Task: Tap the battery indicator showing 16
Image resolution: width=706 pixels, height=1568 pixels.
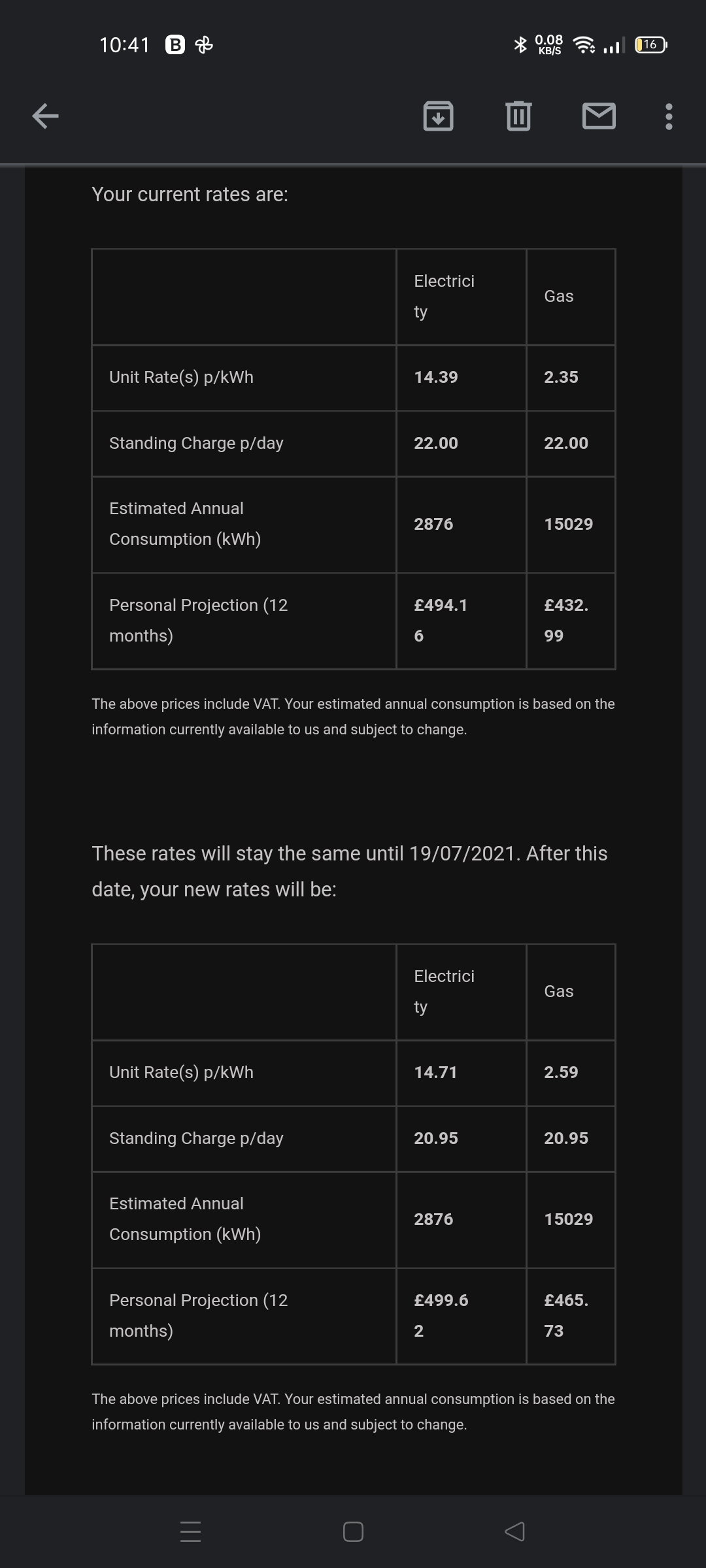Action: pos(651,44)
